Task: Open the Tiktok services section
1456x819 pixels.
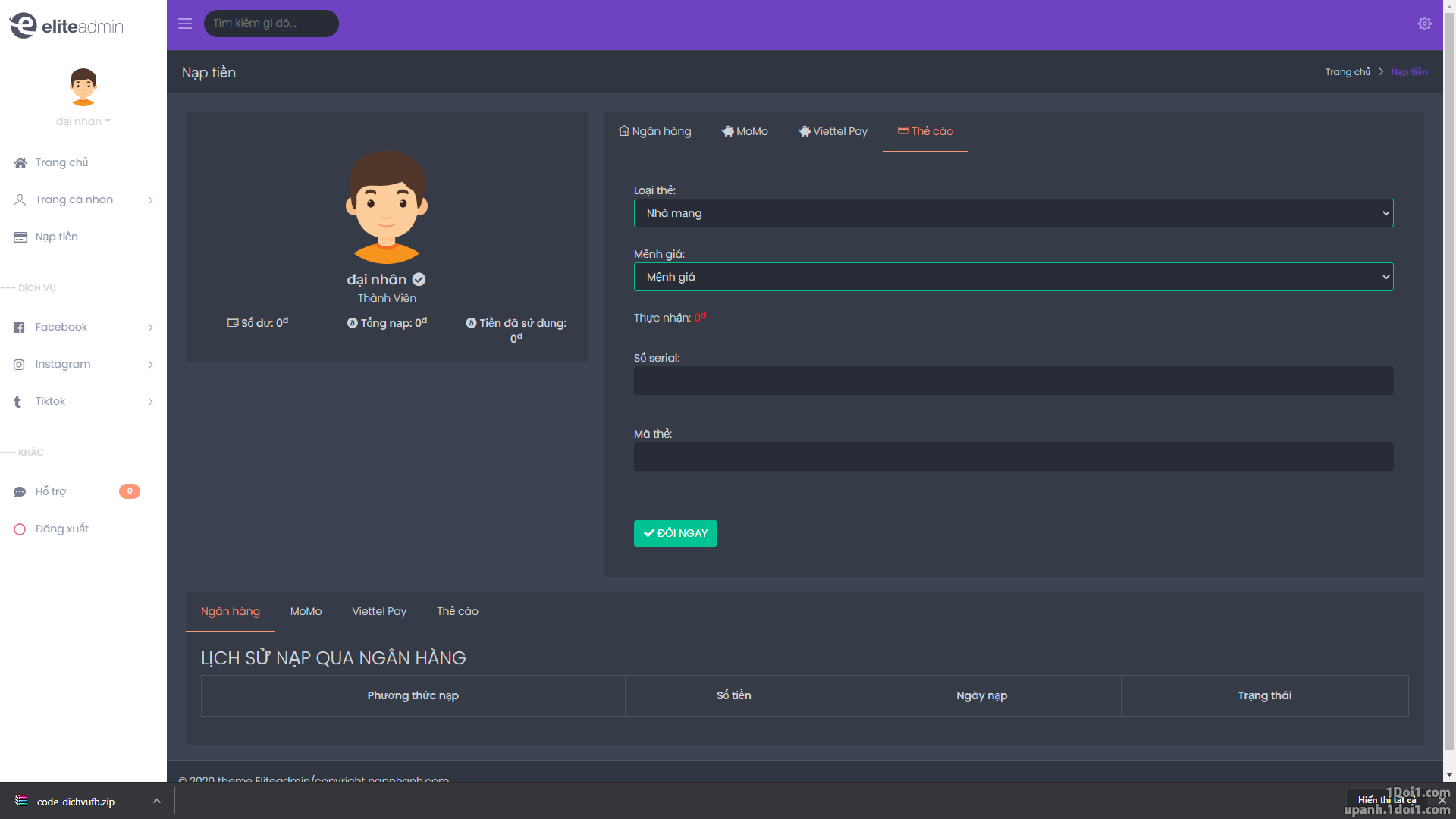Action: click(50, 401)
